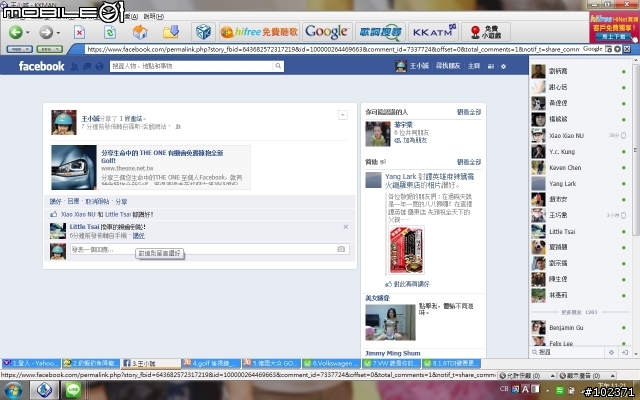
Task: Switch to the 1. Yahoo login tab
Action: tap(31, 363)
